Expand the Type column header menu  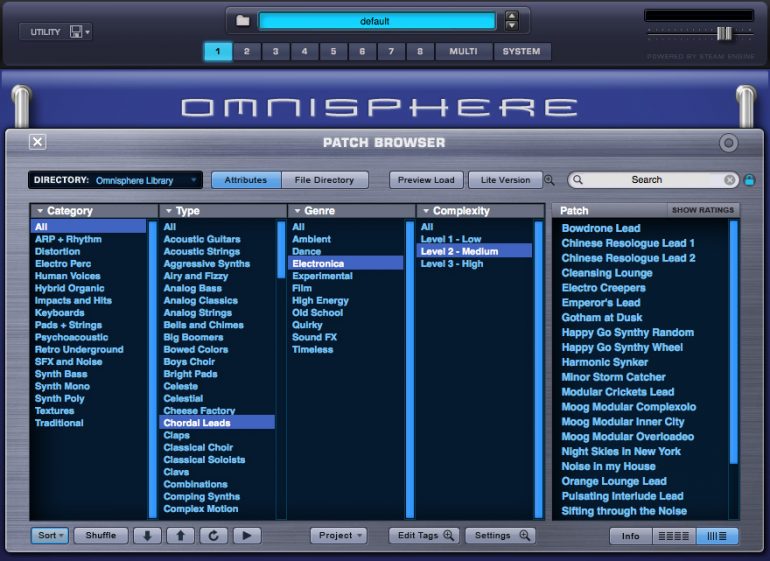168,211
